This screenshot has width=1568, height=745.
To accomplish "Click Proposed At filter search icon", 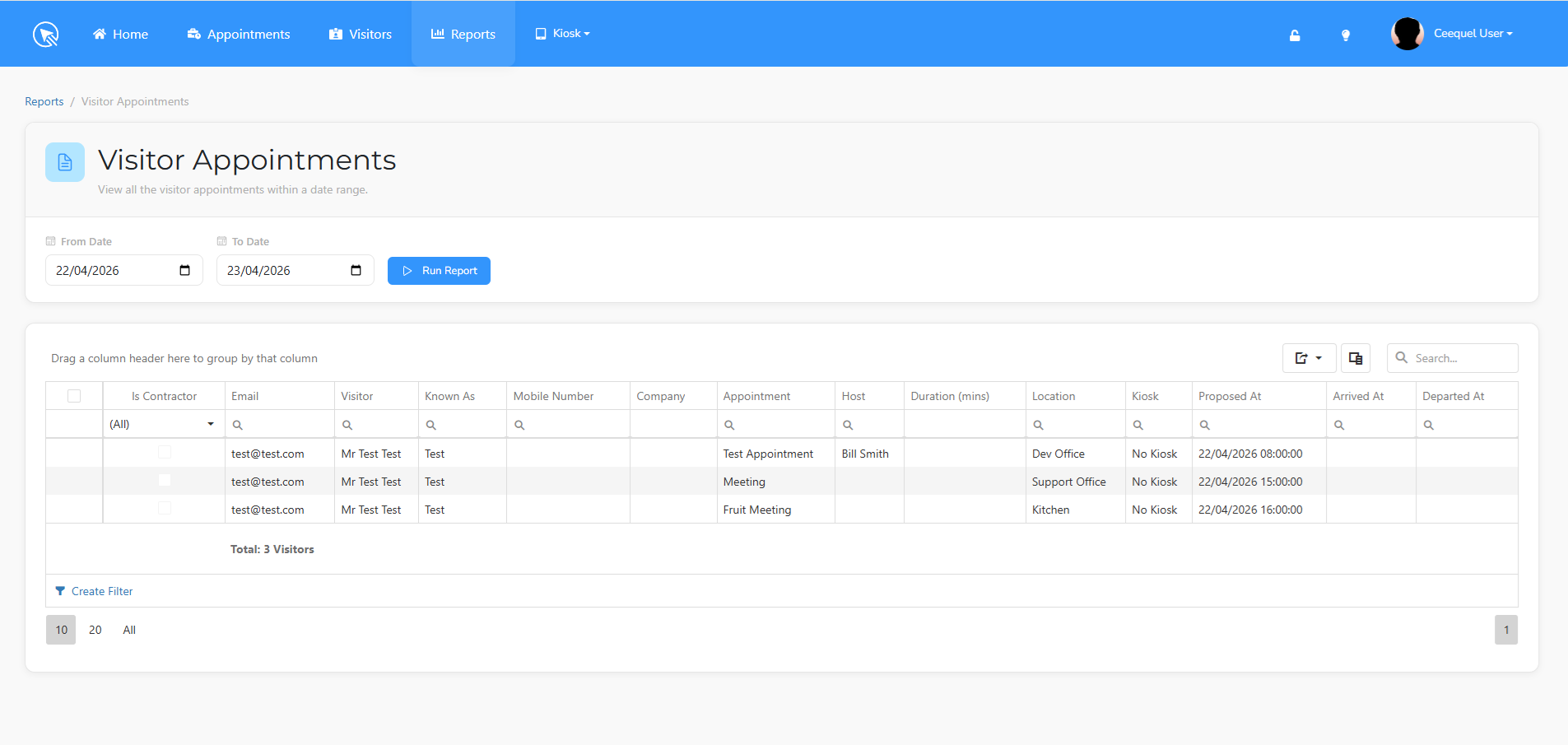I will point(1205,425).
